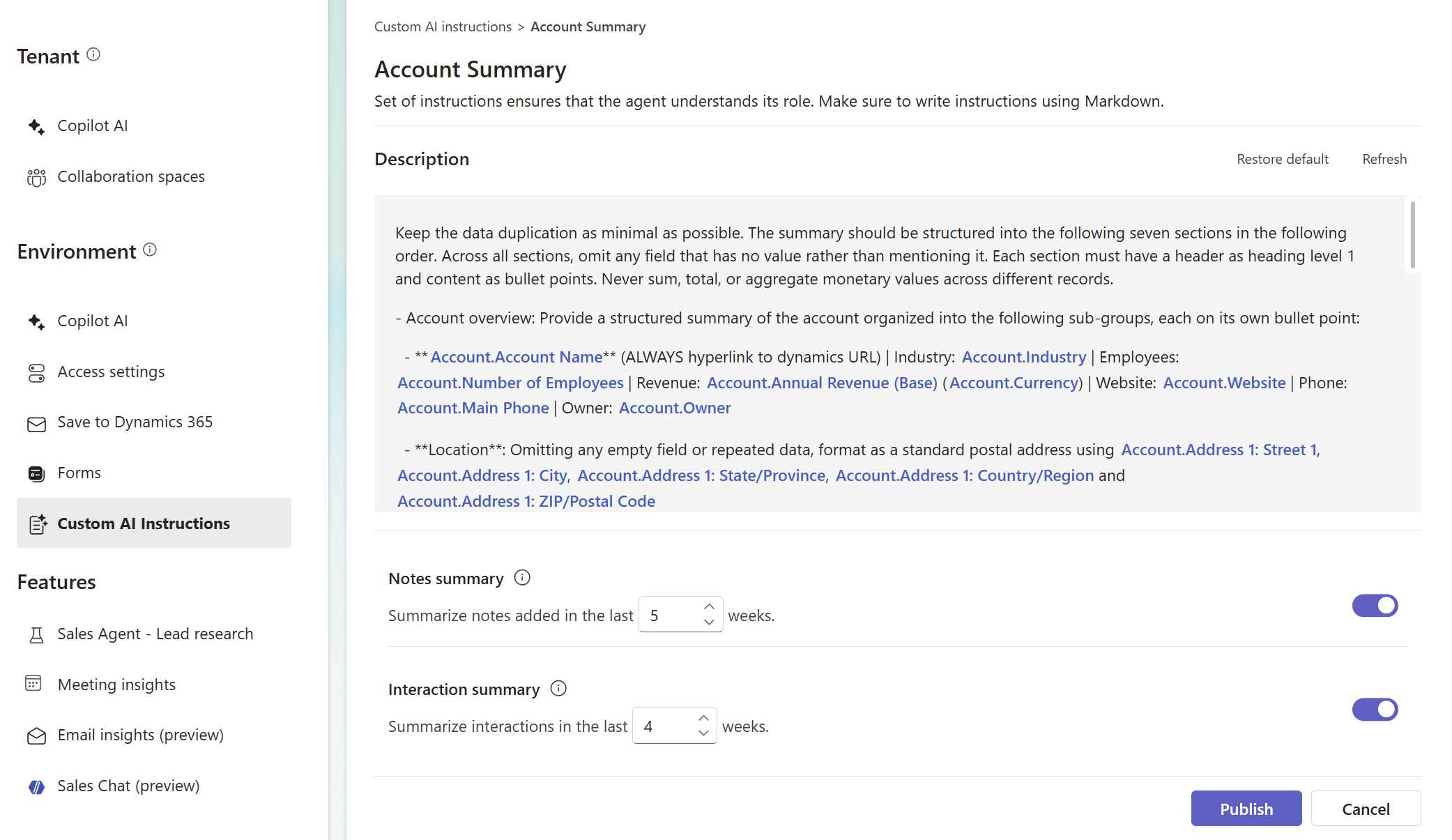Select Custom AI Instructions menu item
This screenshot has height=840, width=1452.
pos(154,523)
